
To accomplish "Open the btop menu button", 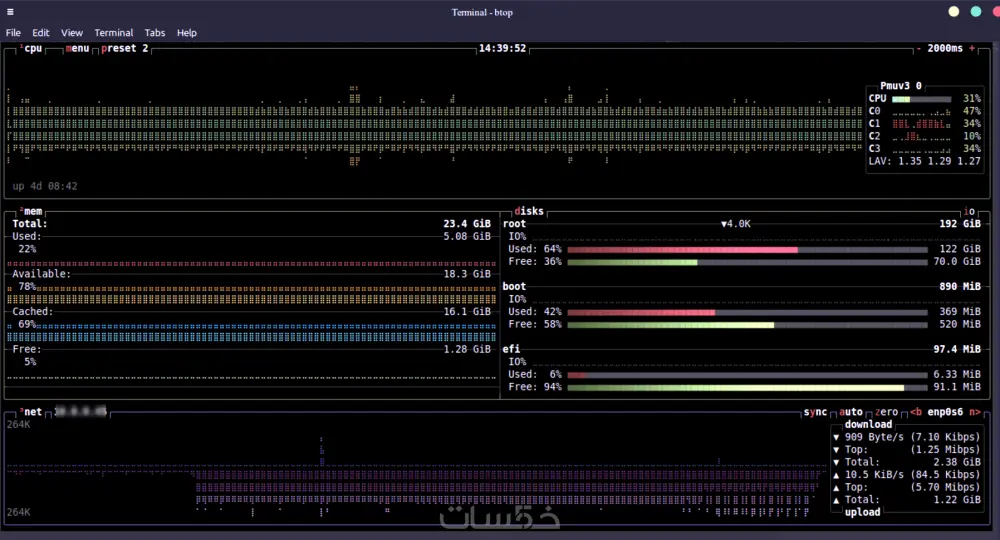I will pos(77,48).
